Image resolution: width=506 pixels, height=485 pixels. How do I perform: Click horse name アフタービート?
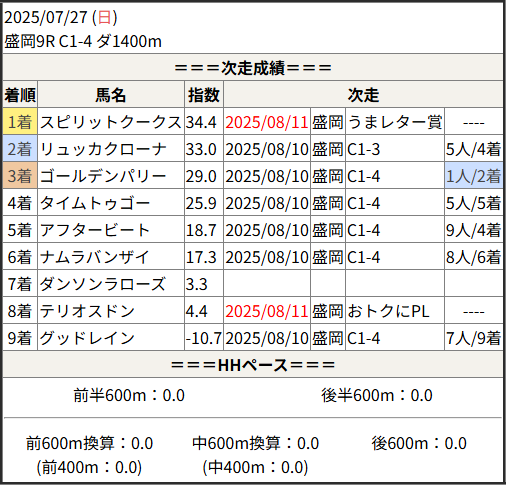point(95,230)
